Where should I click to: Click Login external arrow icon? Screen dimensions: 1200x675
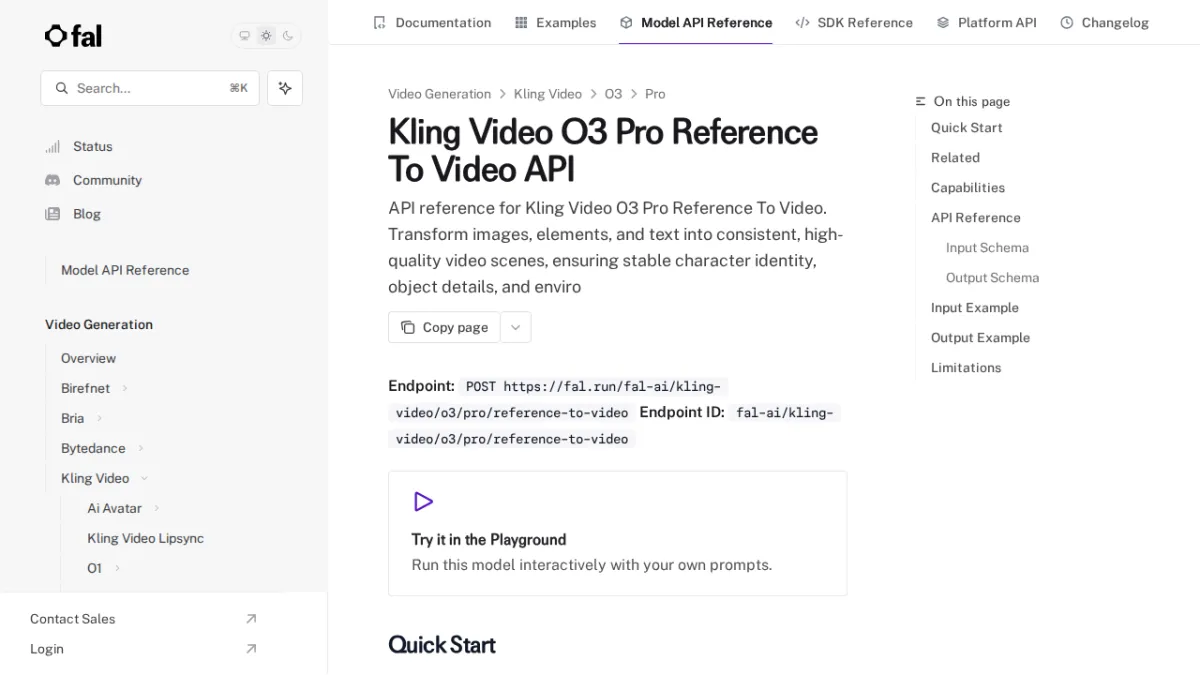coord(251,649)
